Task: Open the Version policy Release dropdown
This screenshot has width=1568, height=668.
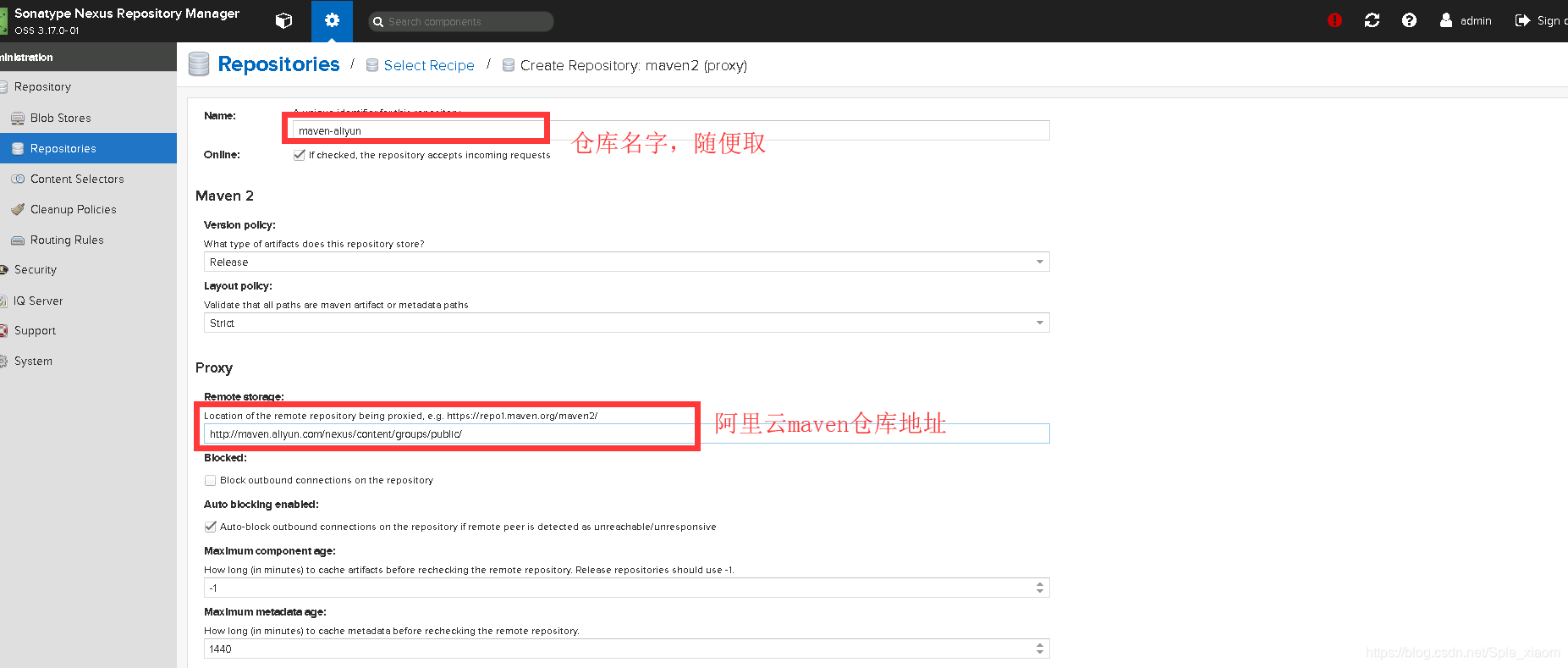Action: (626, 262)
